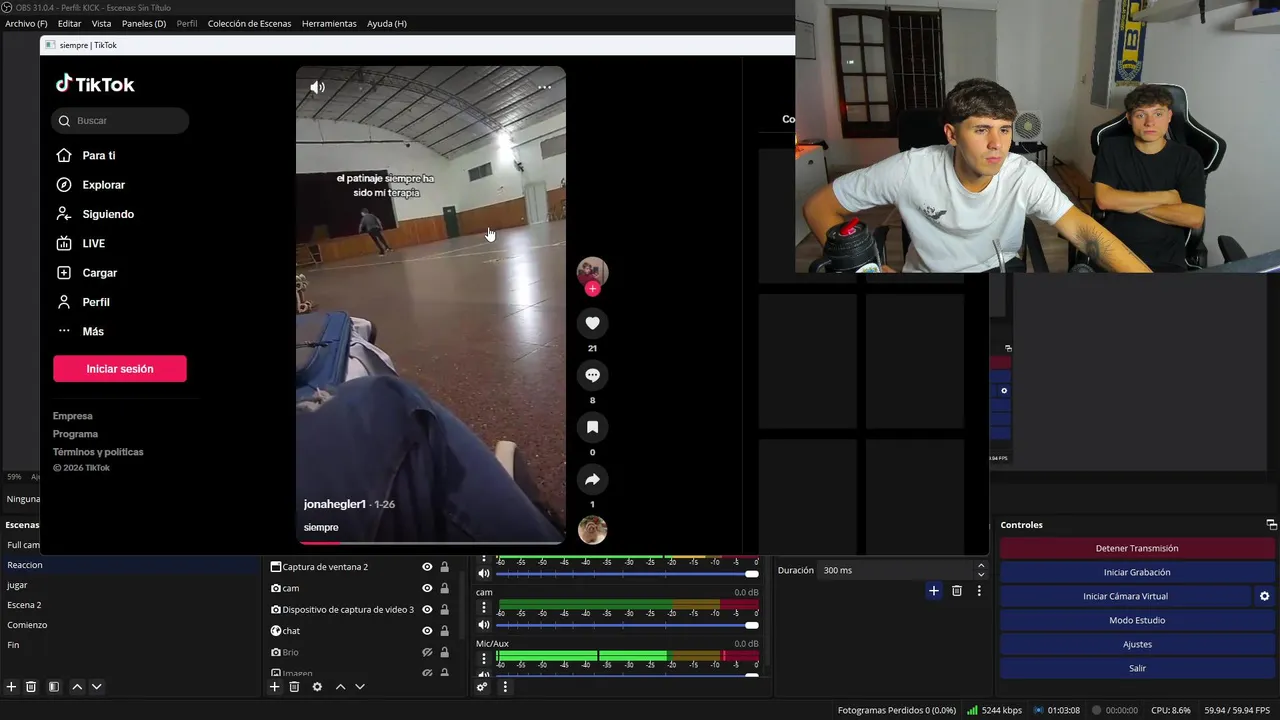Hide the 'cam' source with its eye icon
Screen dimensions: 1280x720
[x=427, y=588]
